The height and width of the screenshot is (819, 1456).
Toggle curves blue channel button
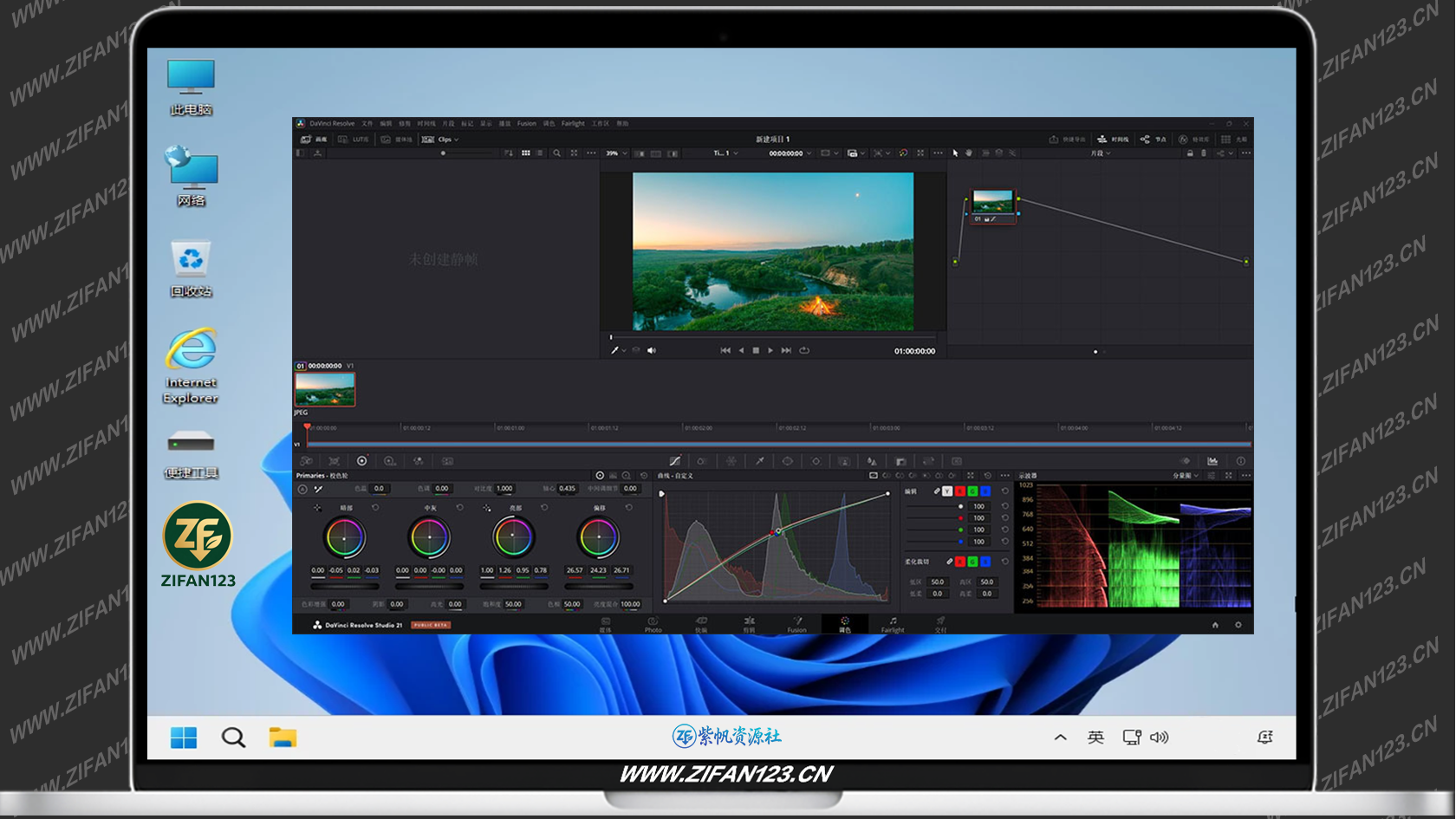coord(985,491)
